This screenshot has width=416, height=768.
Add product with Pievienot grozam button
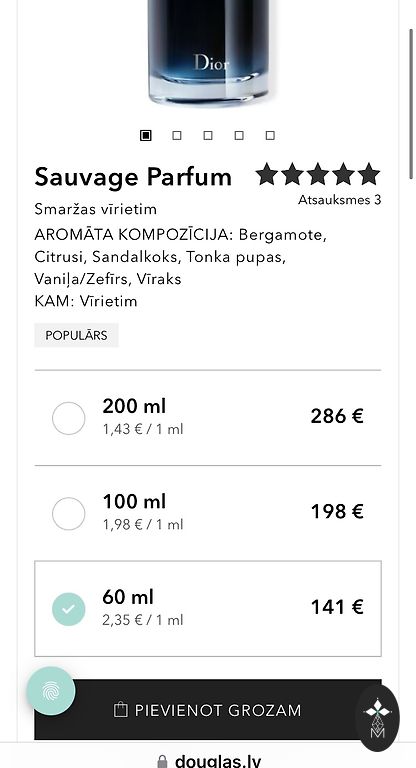[208, 710]
